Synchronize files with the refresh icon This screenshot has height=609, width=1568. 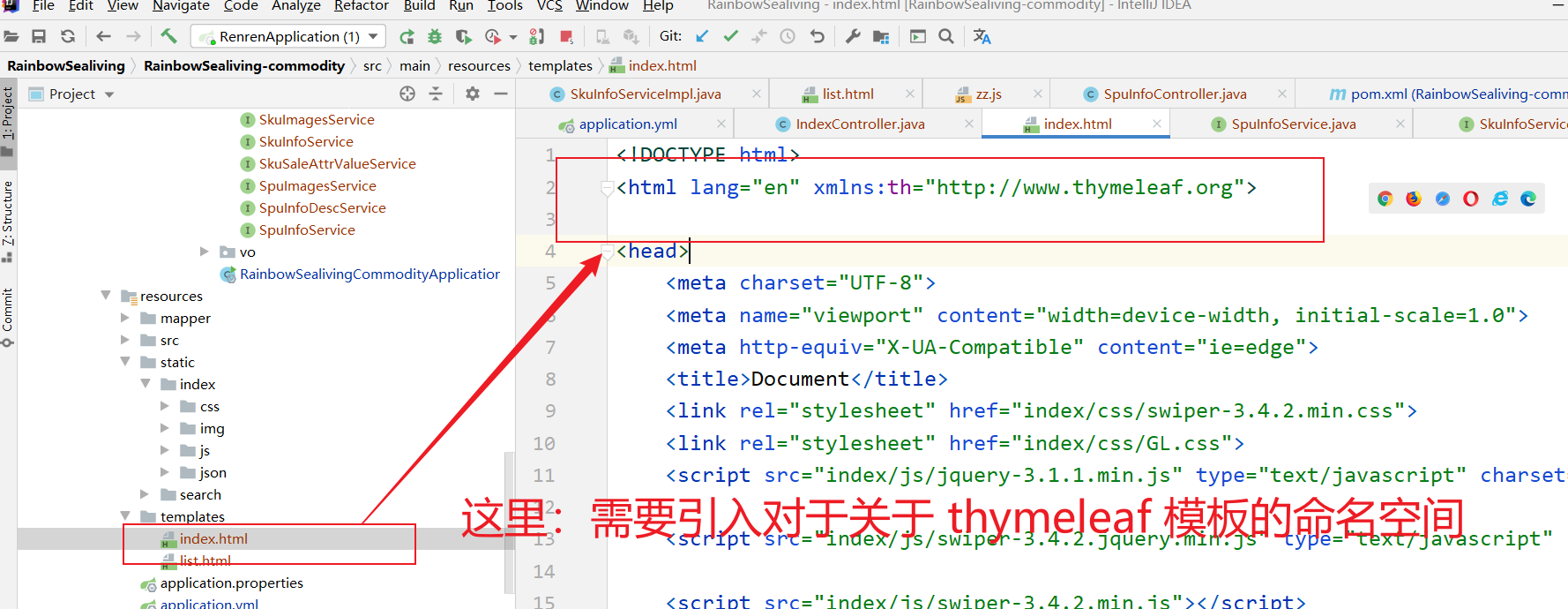pyautogui.click(x=68, y=36)
